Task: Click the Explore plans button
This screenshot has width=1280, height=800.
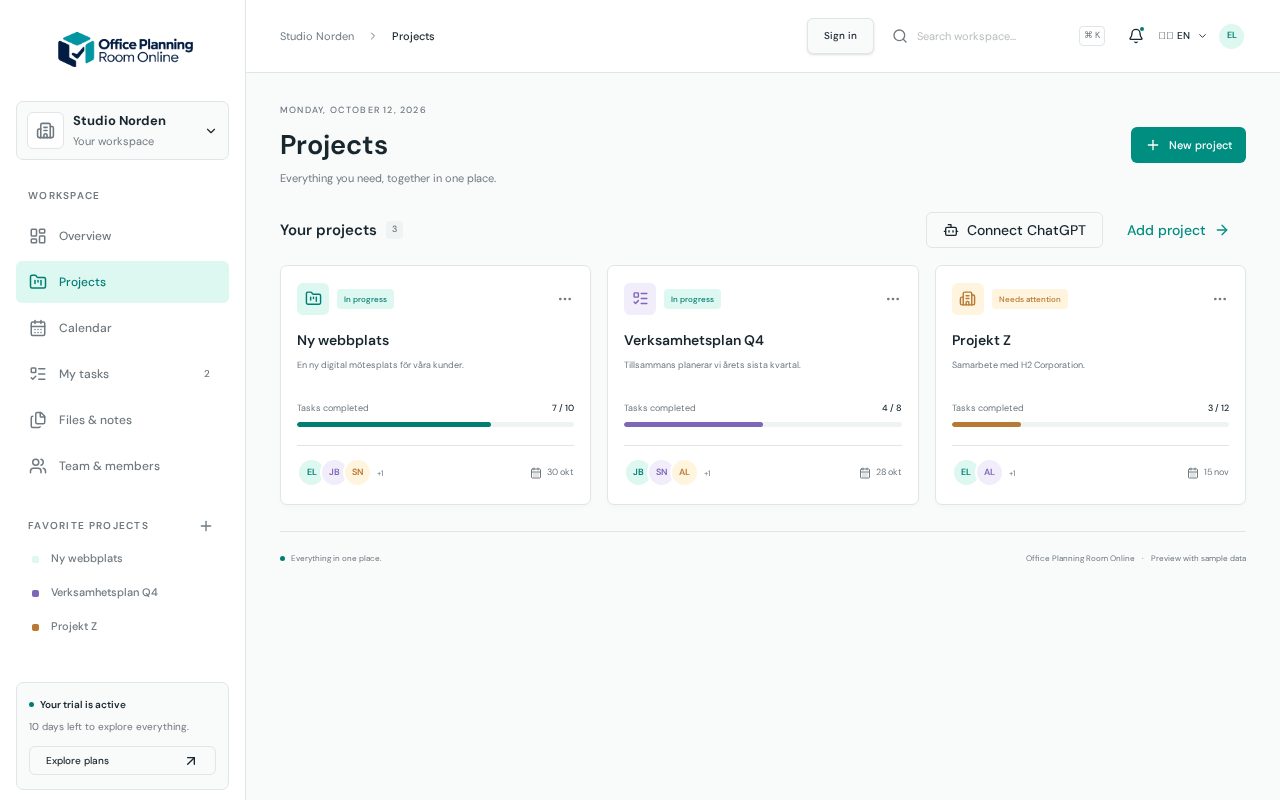Action: click(122, 761)
